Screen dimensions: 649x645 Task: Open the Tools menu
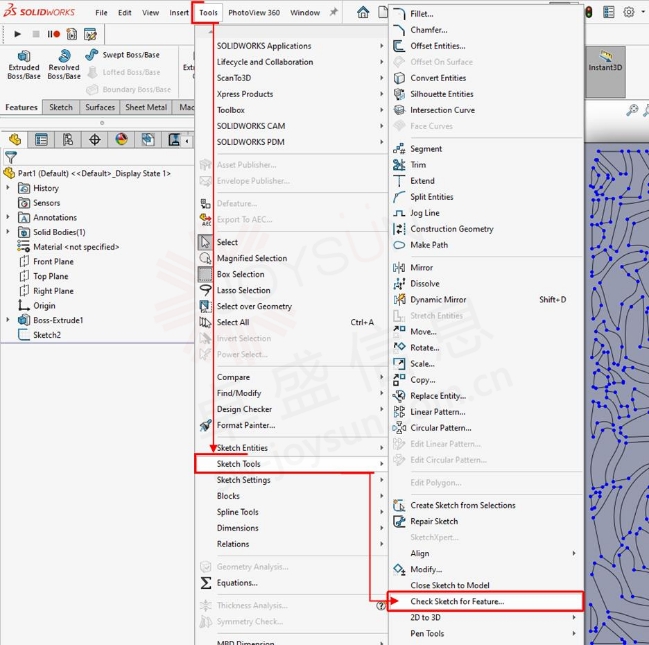(208, 13)
